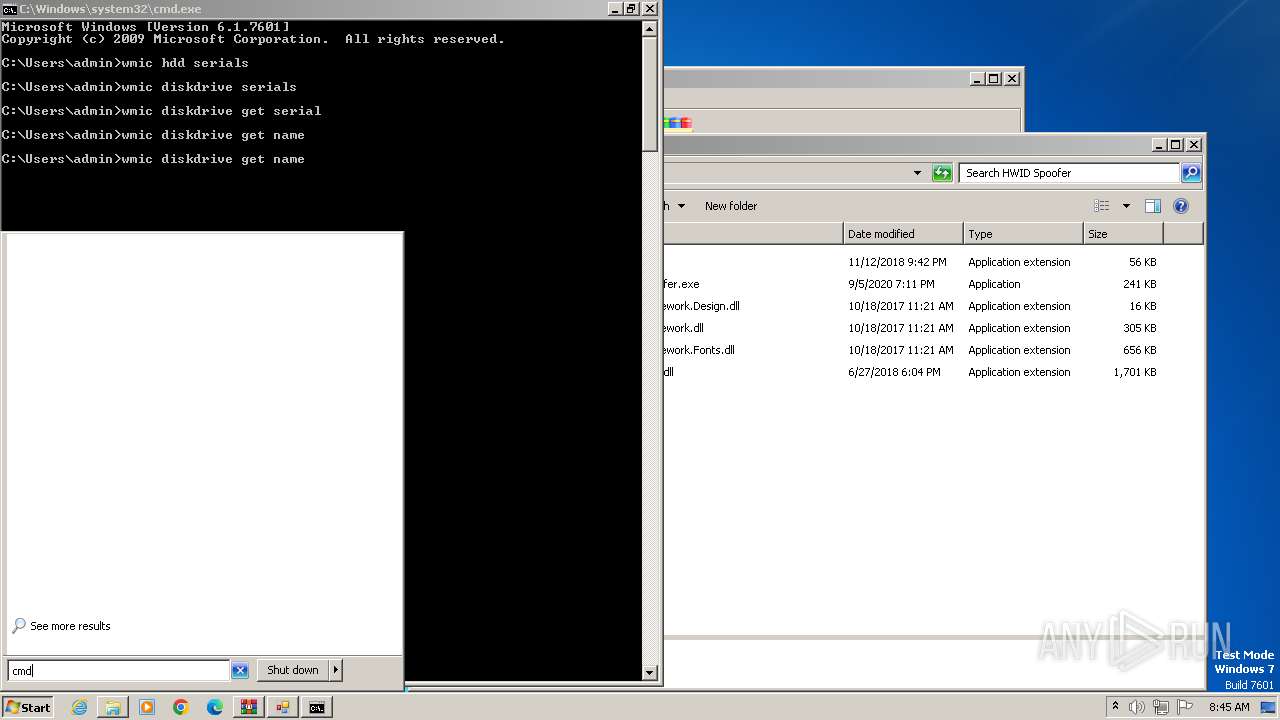The width and height of the screenshot is (1280, 720).
Task: Focus the Start menu search box
Action: click(119, 671)
